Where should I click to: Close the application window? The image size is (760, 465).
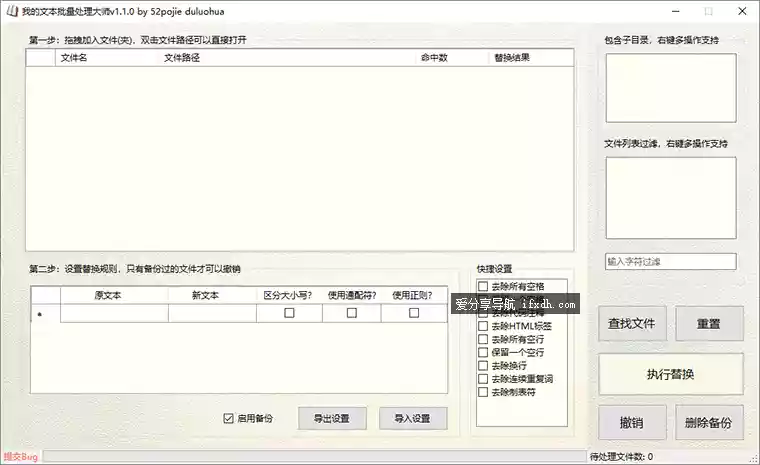(742, 11)
